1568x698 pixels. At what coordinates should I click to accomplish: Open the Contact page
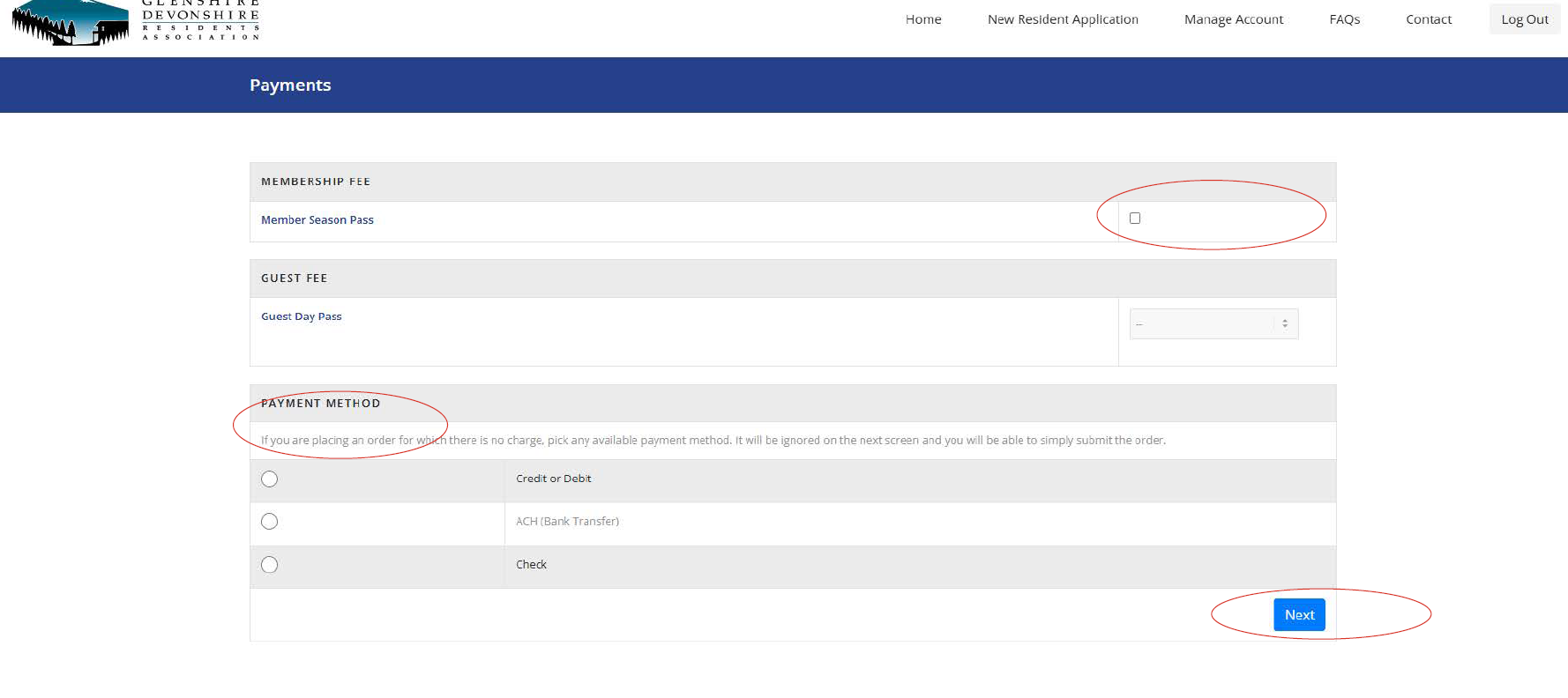coord(1428,19)
